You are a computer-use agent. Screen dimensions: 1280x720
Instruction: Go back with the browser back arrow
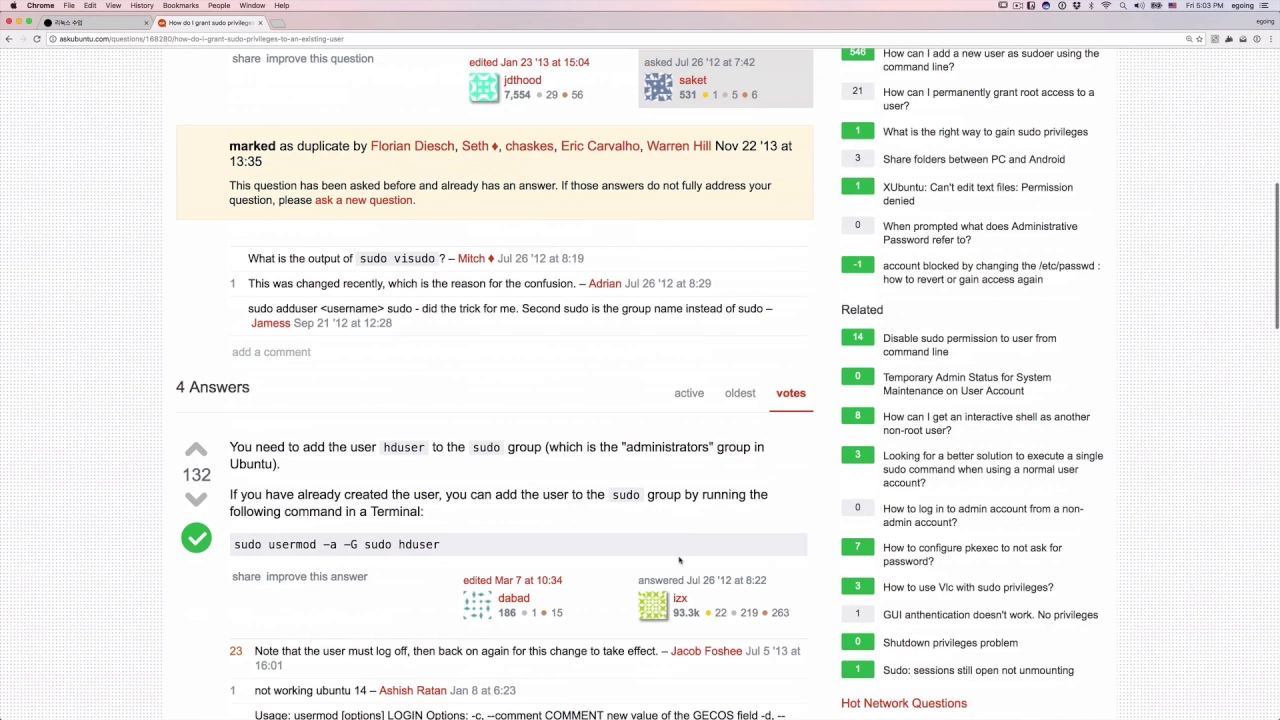coord(9,39)
